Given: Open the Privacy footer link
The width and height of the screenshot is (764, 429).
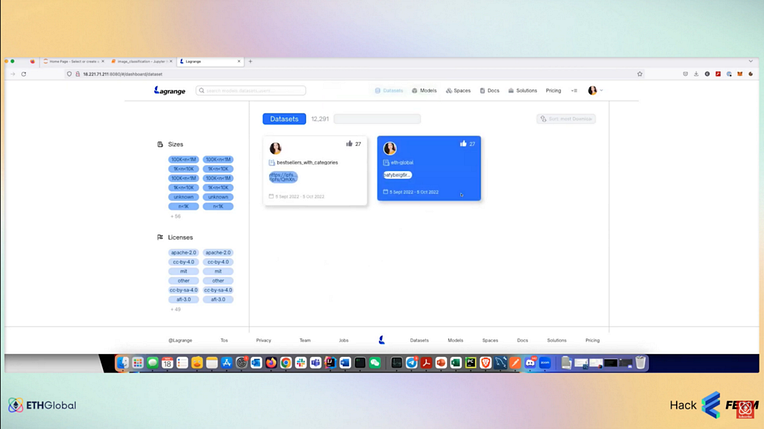Looking at the screenshot, I should (264, 340).
